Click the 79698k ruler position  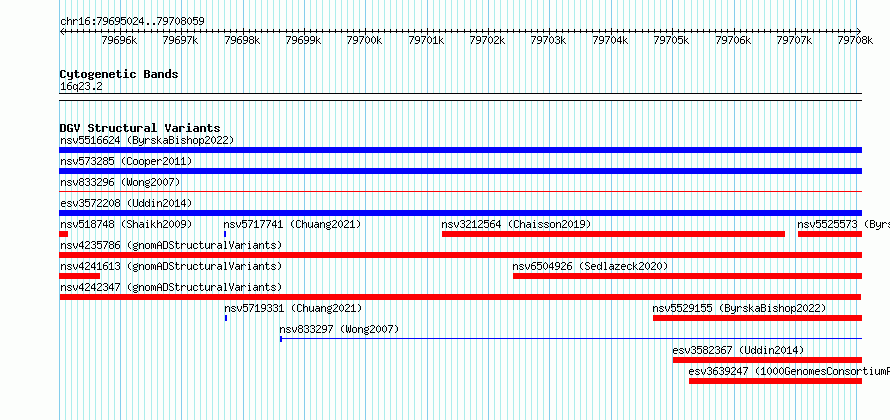pos(242,40)
